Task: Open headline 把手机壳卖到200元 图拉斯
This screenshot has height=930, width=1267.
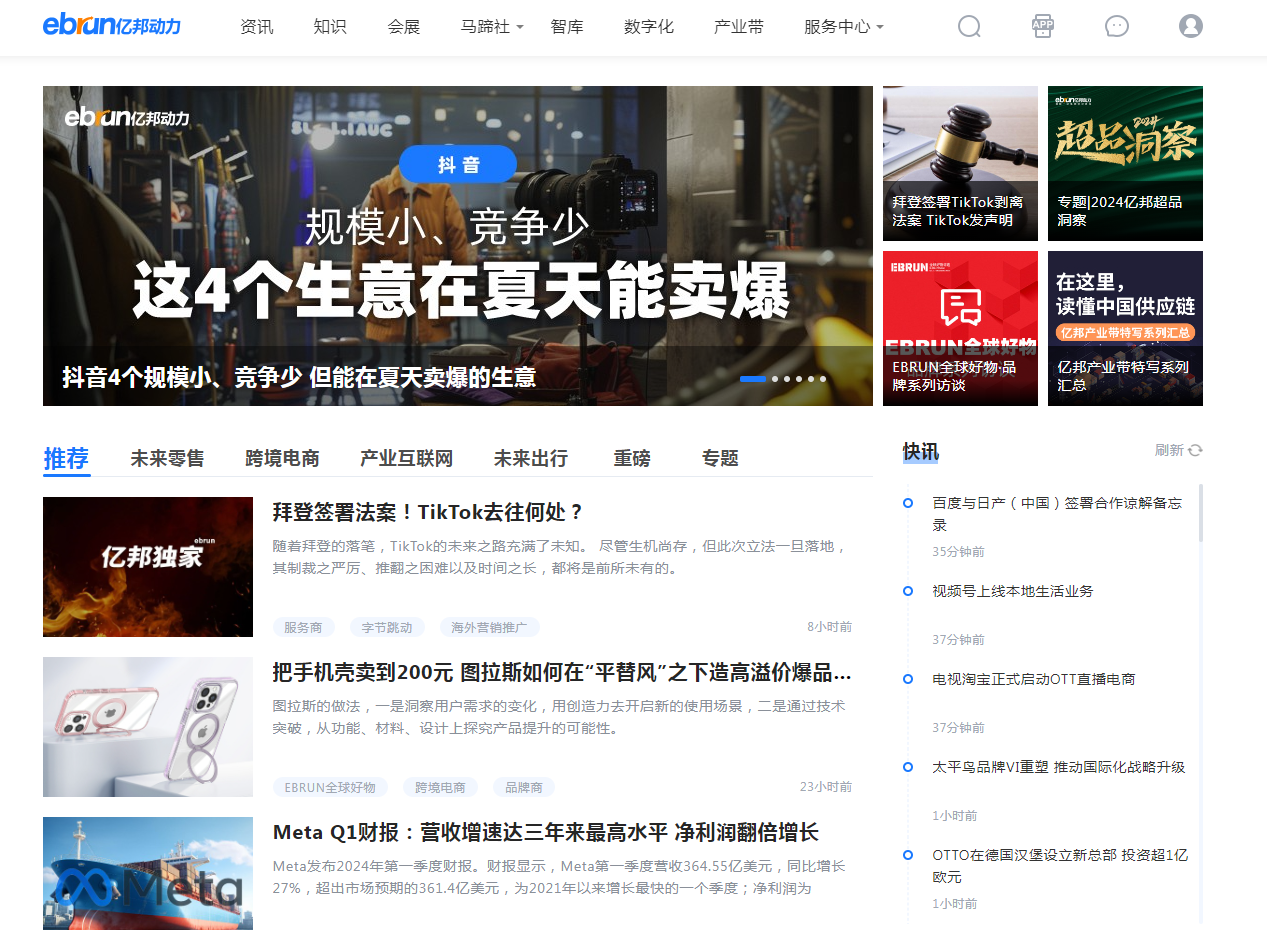Action: click(562, 672)
